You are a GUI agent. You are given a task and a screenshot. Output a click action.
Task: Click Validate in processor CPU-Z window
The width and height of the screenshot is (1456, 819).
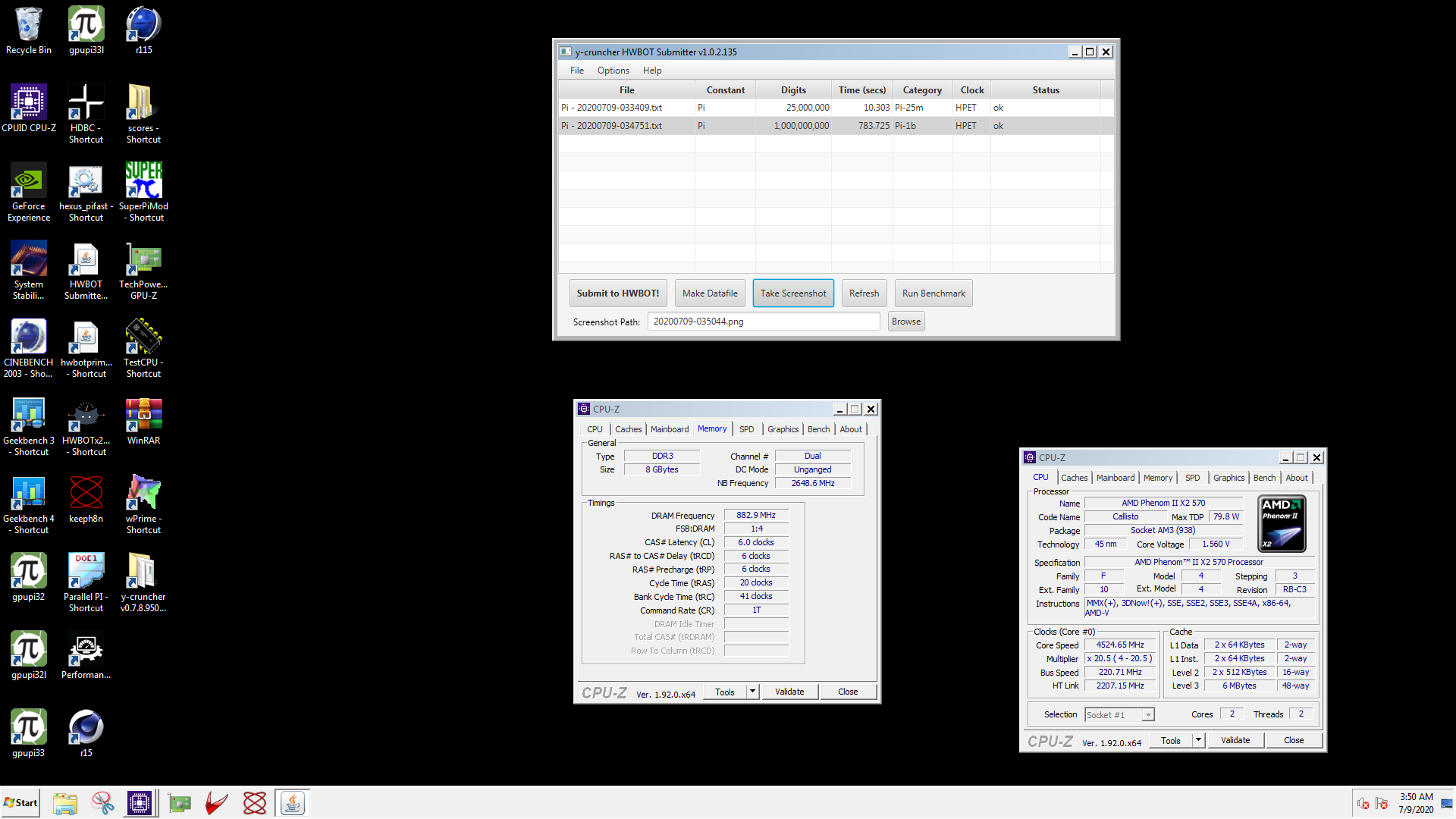[x=1235, y=740]
